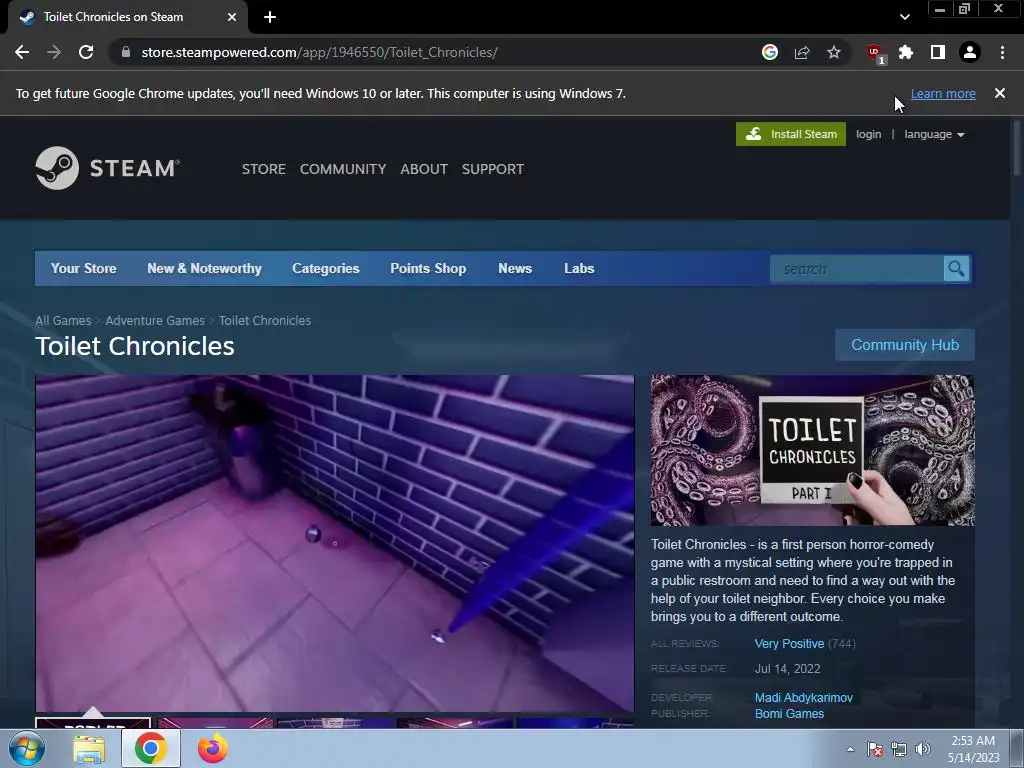Open the language dropdown
This screenshot has width=1024, height=768.
point(934,134)
